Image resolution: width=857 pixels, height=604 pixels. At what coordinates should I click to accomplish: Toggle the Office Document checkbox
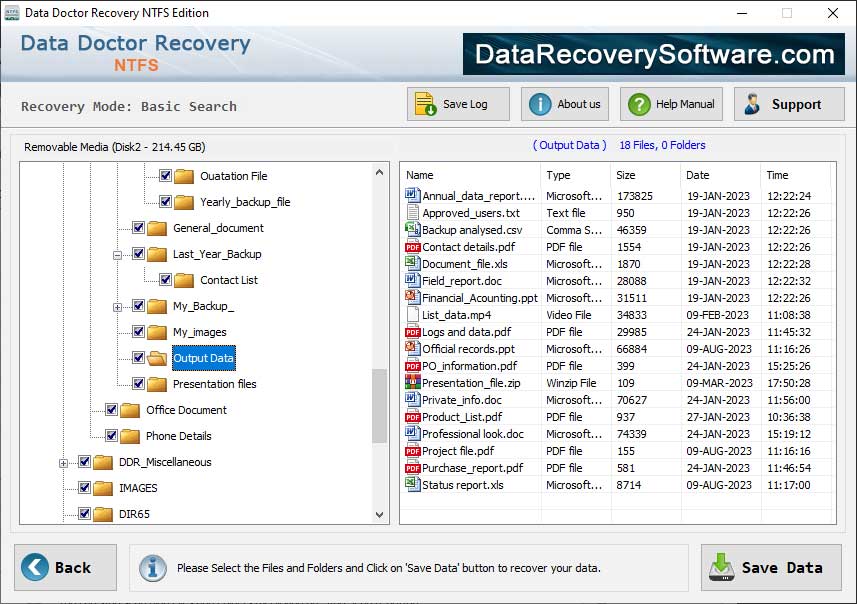[x=112, y=410]
